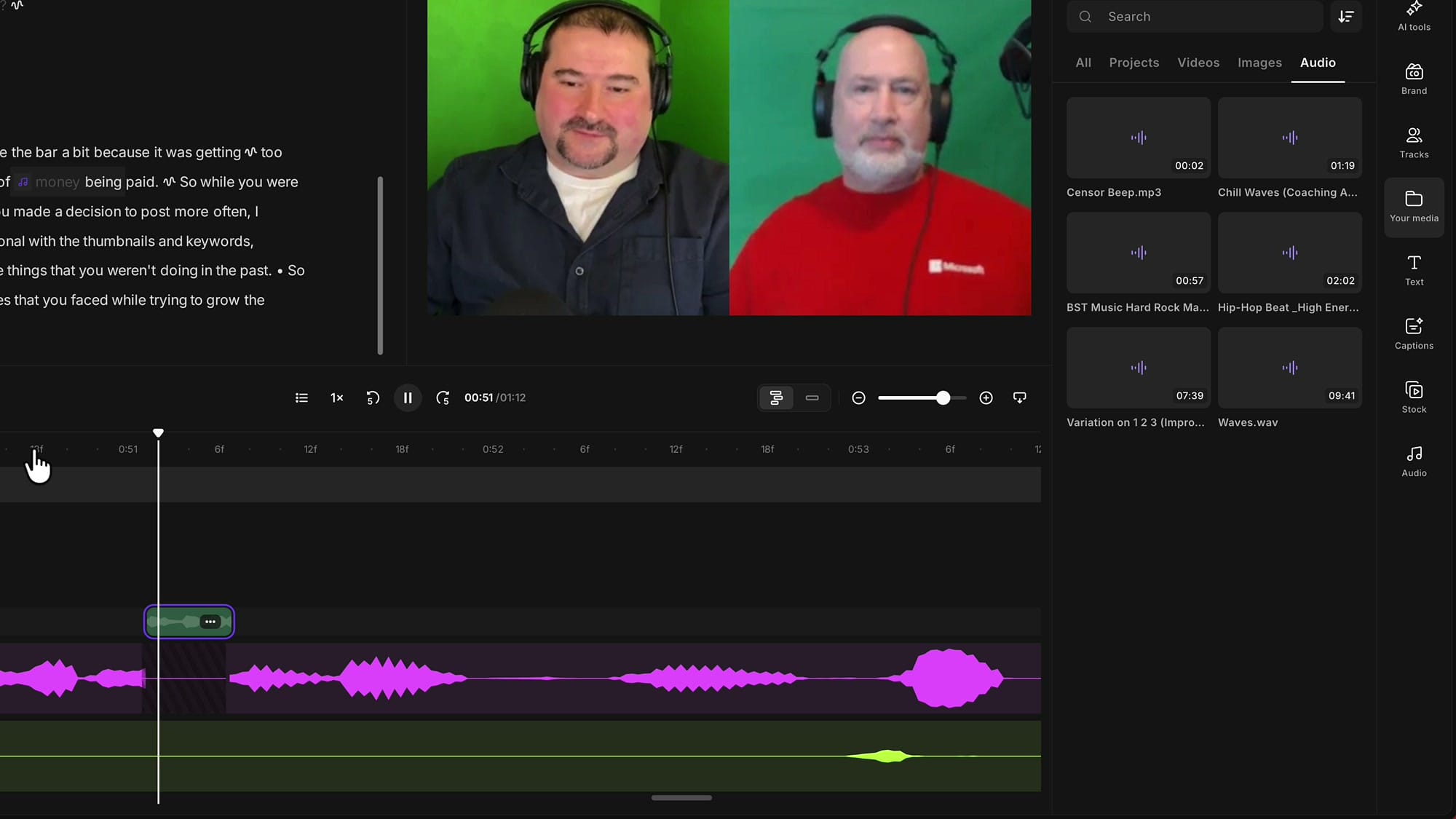Screen dimensions: 1456x819
Task: Open the Captions panel
Action: click(x=1414, y=334)
